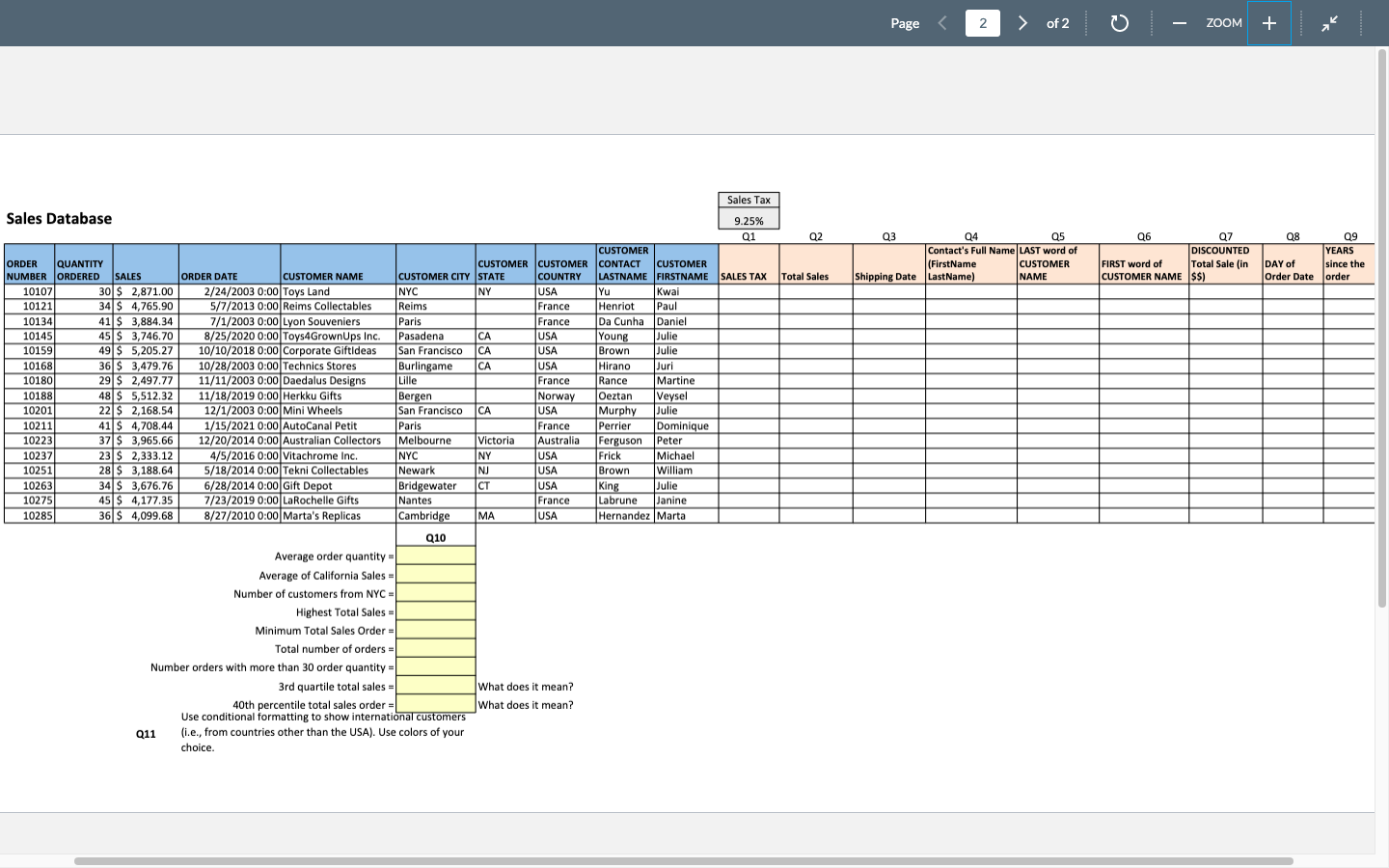Click the sales value $ 2,871.00
This screenshot has height=868, width=1389.
coord(145,291)
